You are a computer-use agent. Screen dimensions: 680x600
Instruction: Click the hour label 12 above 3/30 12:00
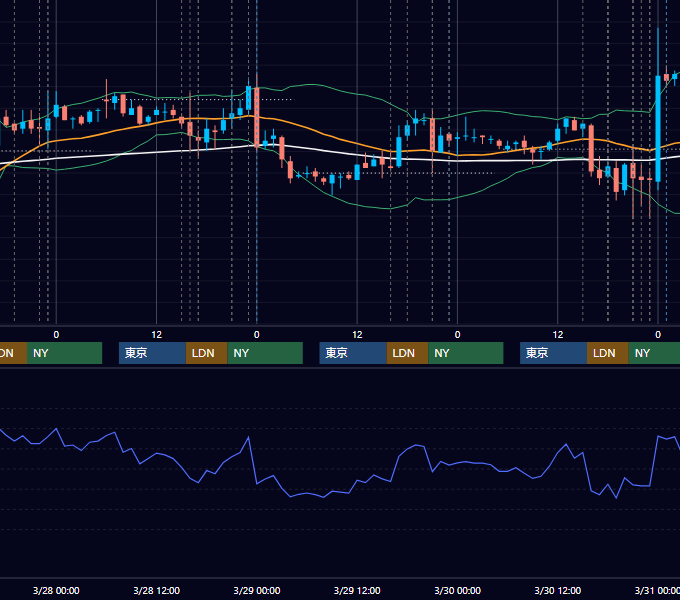558,335
